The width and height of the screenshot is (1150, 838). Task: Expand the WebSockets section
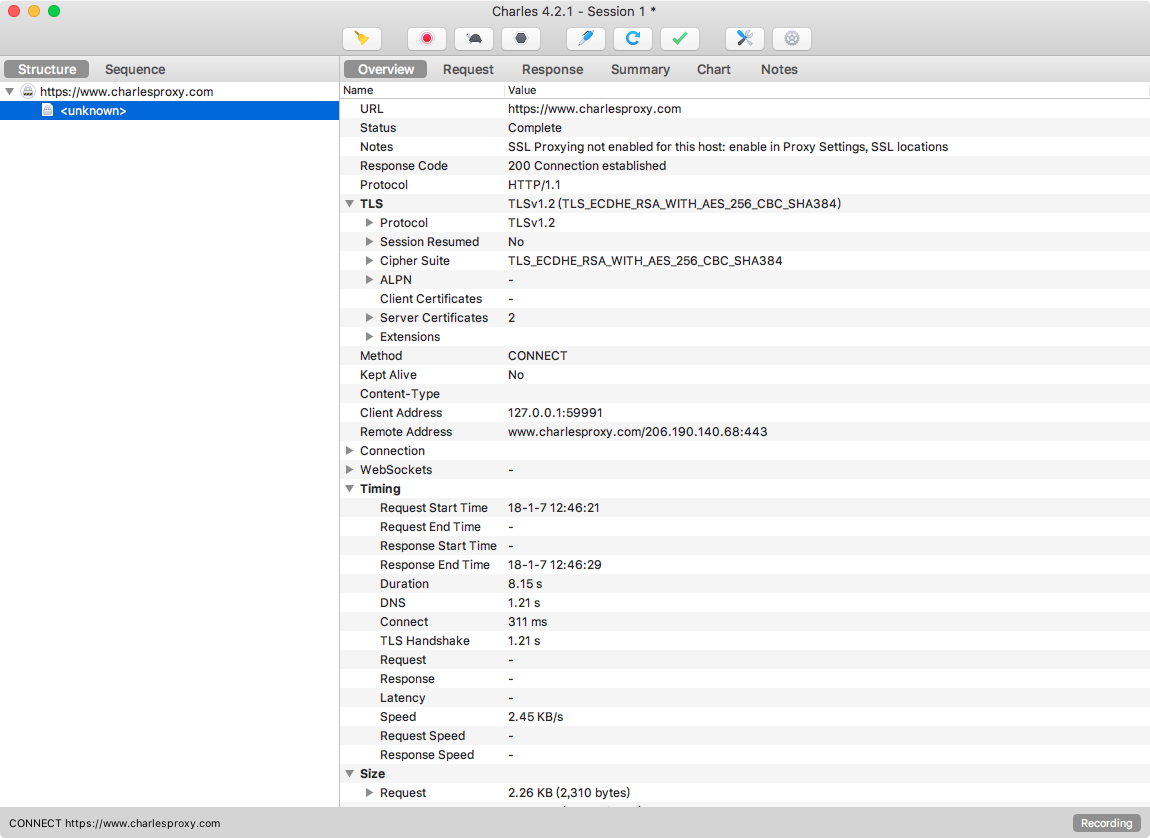coord(350,470)
